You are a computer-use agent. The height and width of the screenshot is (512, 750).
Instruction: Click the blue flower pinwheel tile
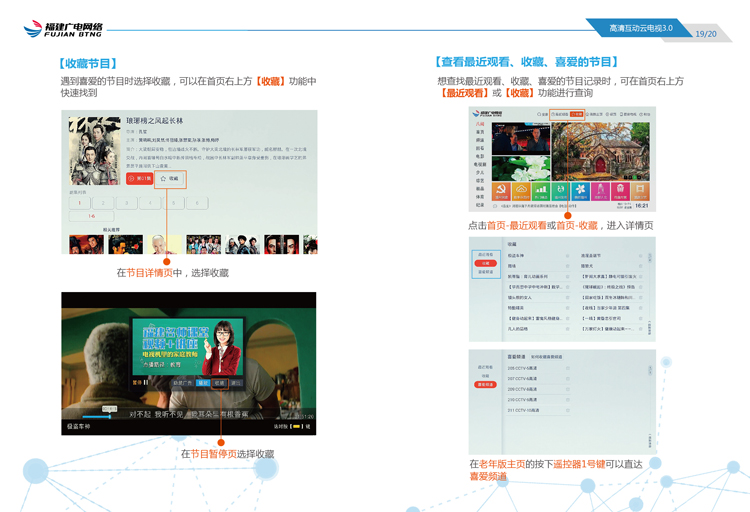pyautogui.click(x=581, y=191)
